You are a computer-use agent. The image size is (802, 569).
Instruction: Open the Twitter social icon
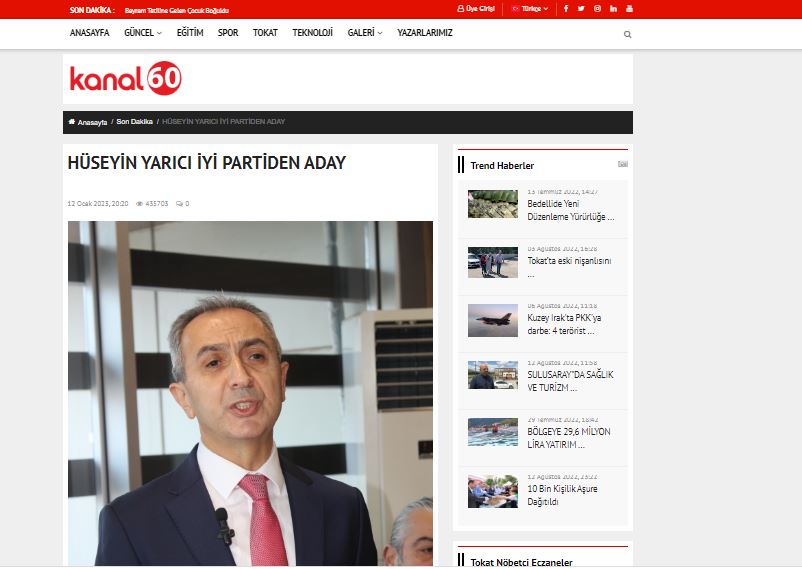pyautogui.click(x=581, y=9)
